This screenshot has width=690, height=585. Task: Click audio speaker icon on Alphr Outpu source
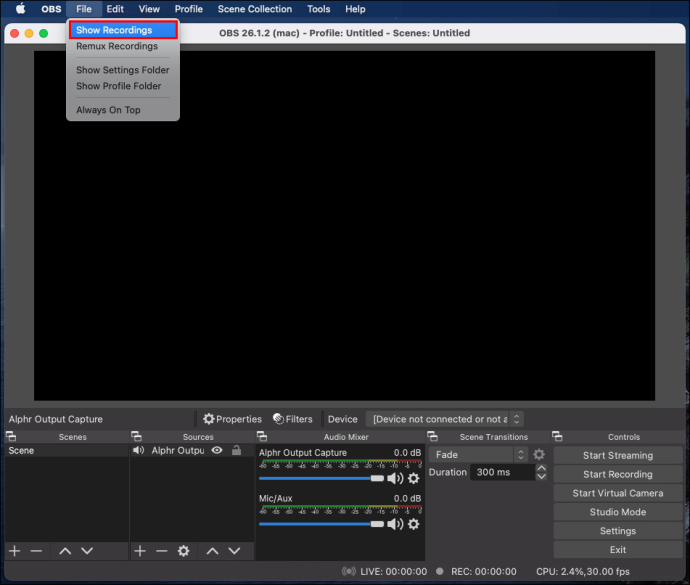click(139, 450)
